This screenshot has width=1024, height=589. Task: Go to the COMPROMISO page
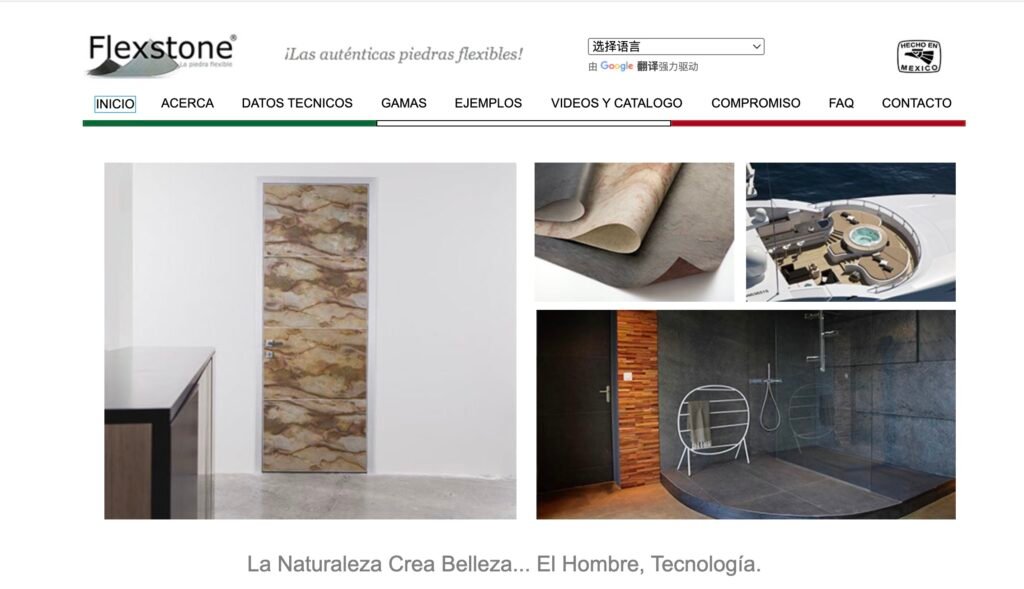click(x=756, y=103)
